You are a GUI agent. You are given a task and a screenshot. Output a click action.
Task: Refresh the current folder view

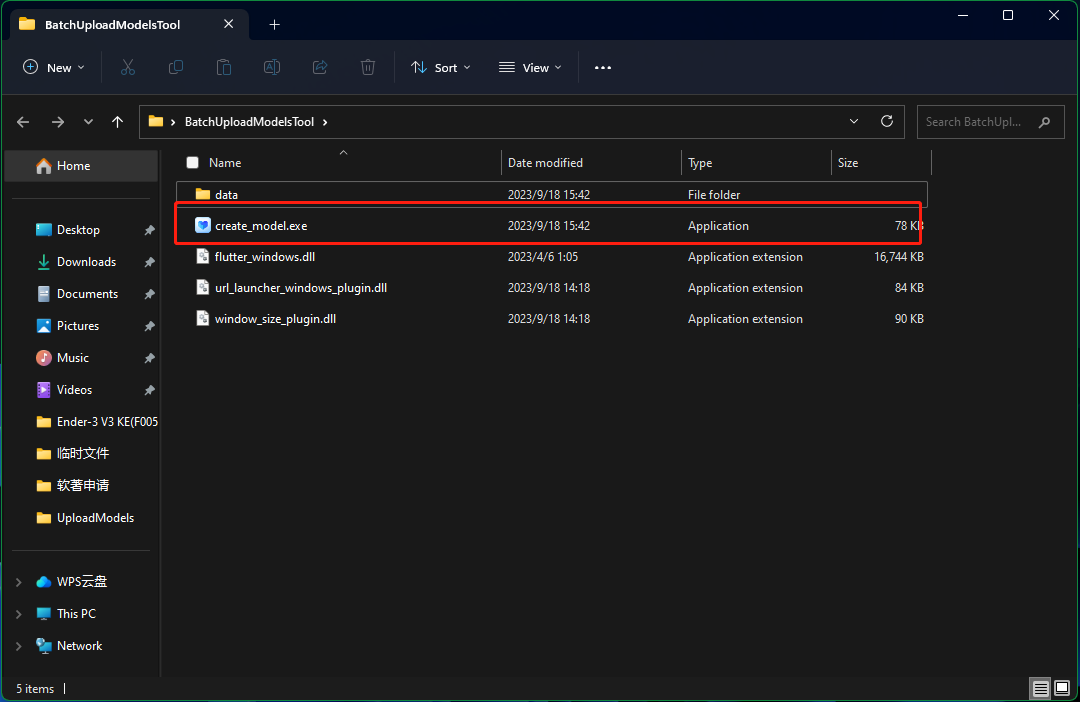886,121
